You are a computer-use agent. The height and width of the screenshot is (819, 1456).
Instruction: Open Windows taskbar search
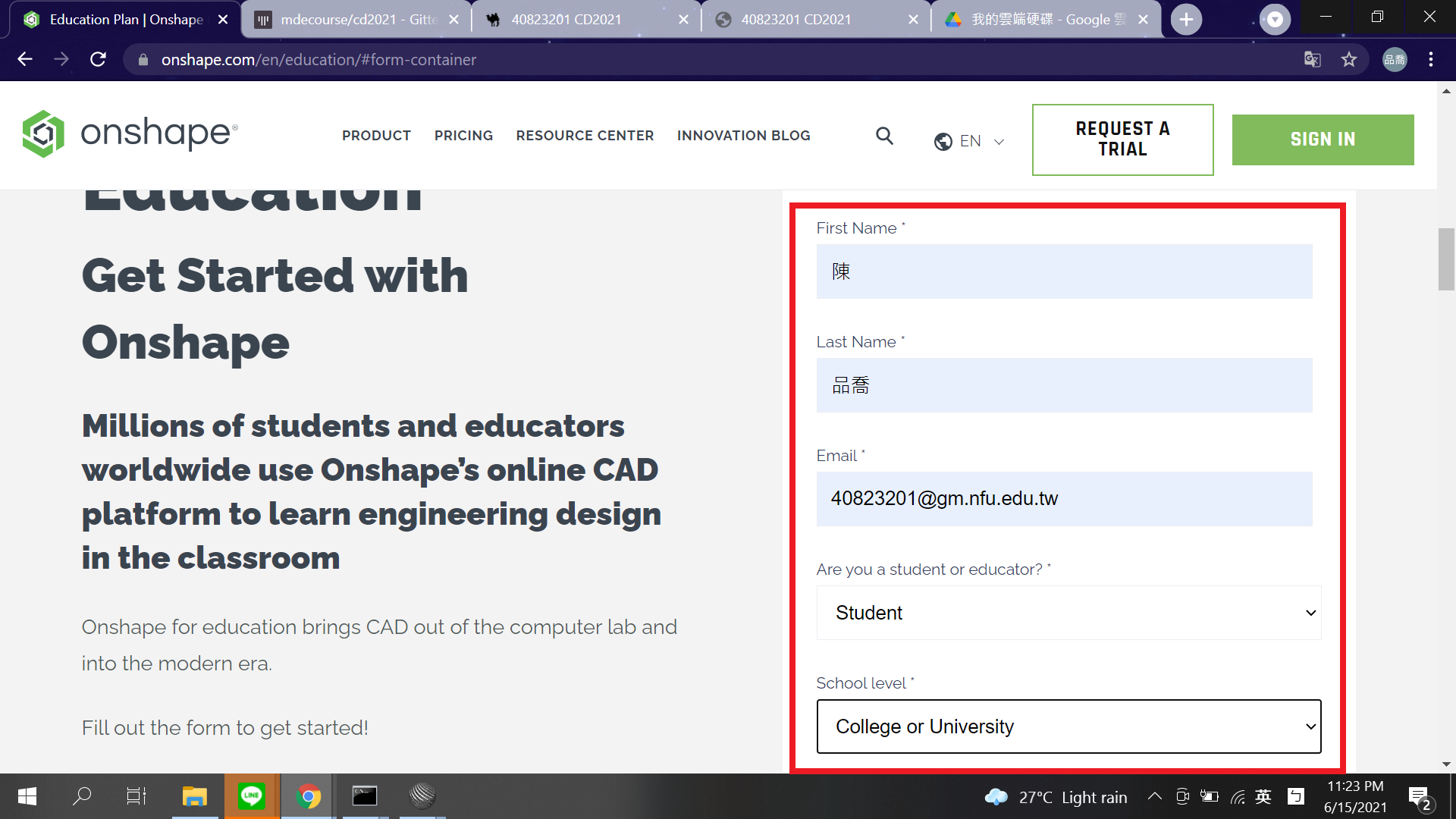point(82,796)
